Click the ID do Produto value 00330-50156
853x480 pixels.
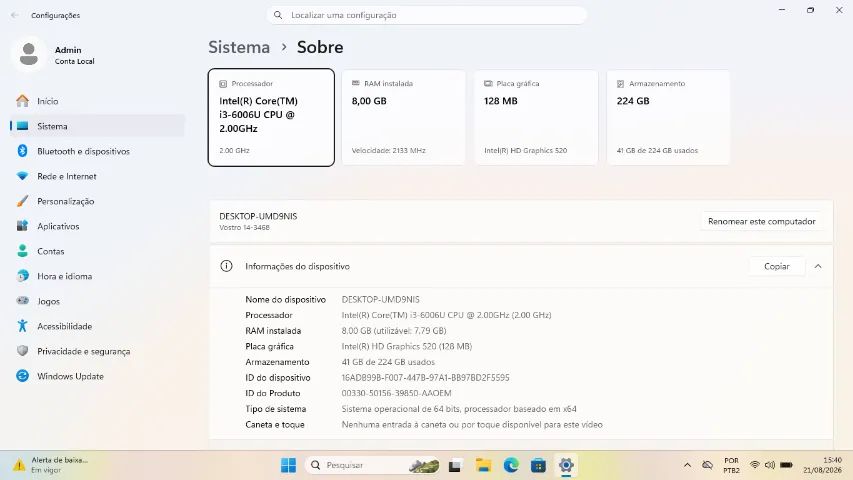click(397, 393)
